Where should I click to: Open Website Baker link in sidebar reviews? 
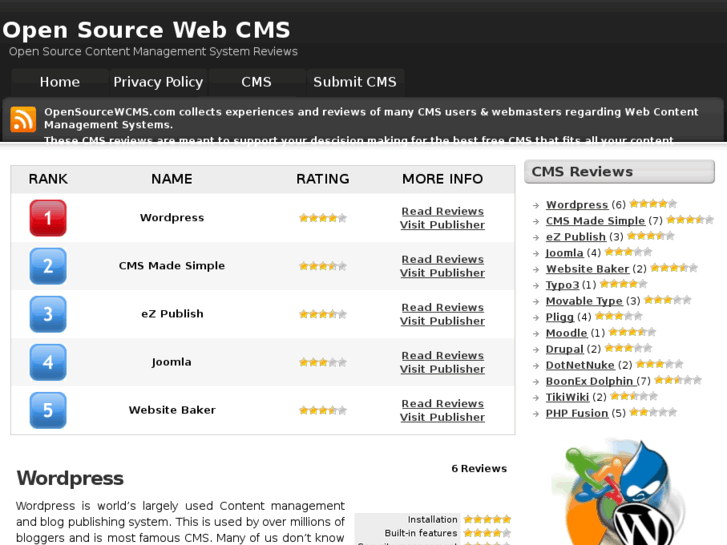[x=587, y=269]
